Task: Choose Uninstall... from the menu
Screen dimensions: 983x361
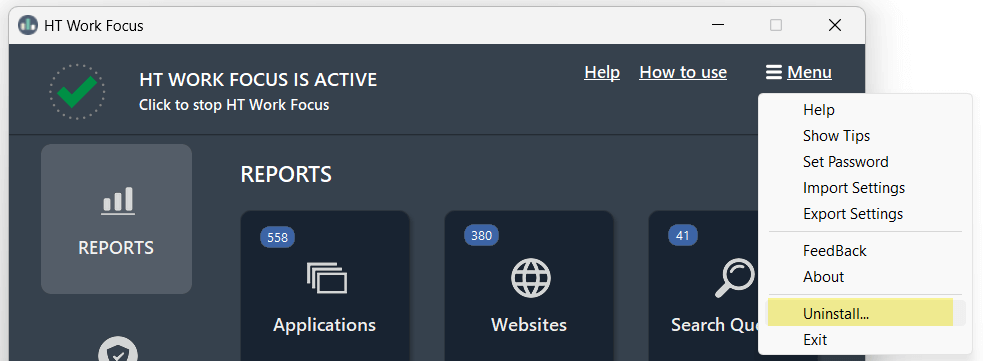Action: (865, 314)
